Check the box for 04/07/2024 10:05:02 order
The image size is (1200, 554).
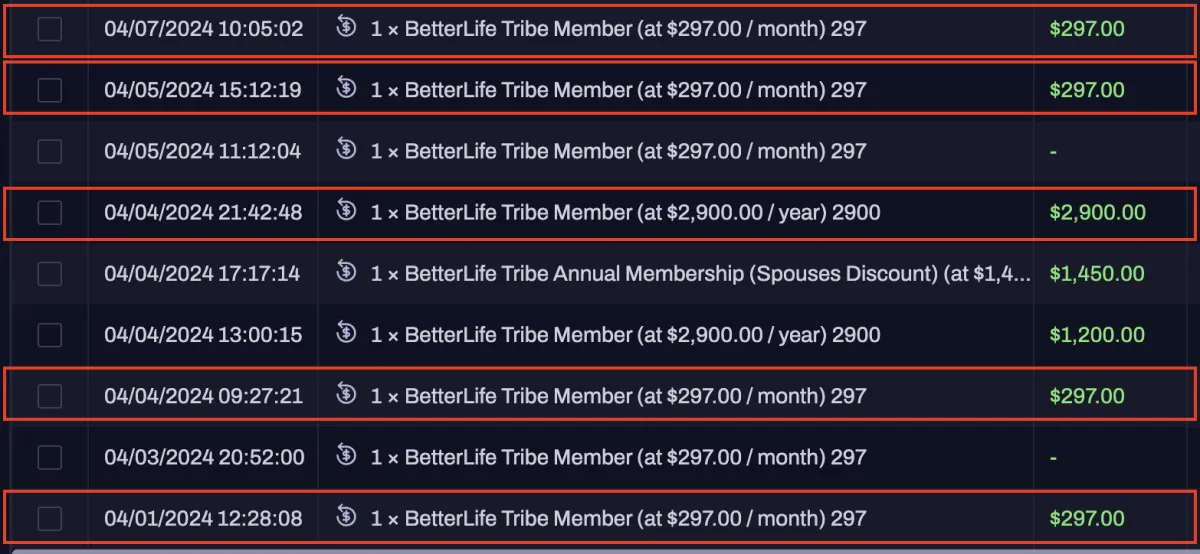coord(49,29)
